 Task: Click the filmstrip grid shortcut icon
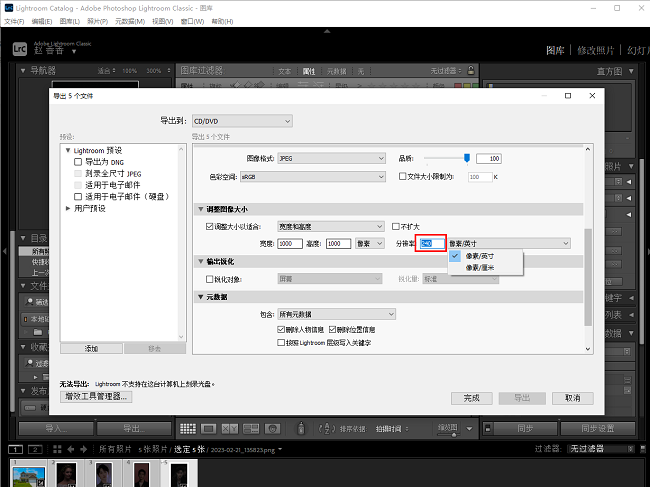(x=55, y=450)
